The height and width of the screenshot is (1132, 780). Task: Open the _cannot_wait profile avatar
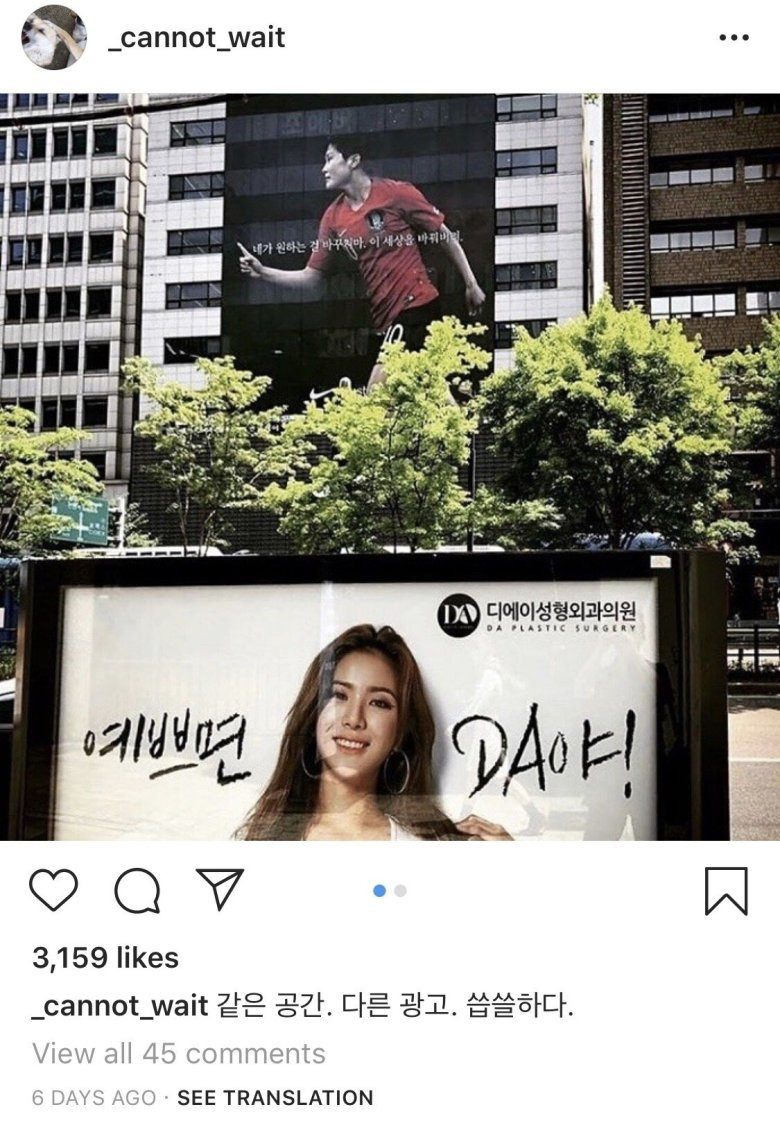coord(54,37)
